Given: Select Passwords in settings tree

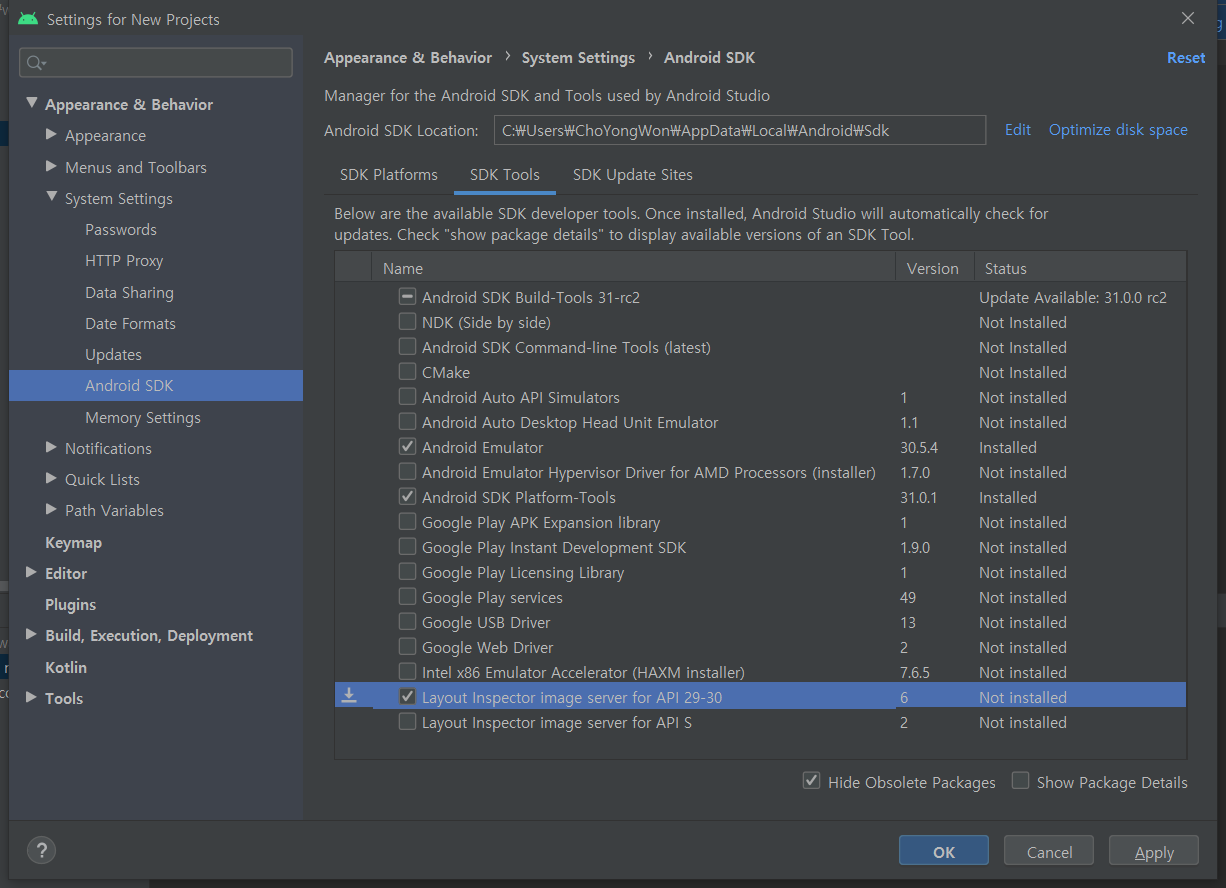Looking at the screenshot, I should pyautogui.click(x=121, y=229).
